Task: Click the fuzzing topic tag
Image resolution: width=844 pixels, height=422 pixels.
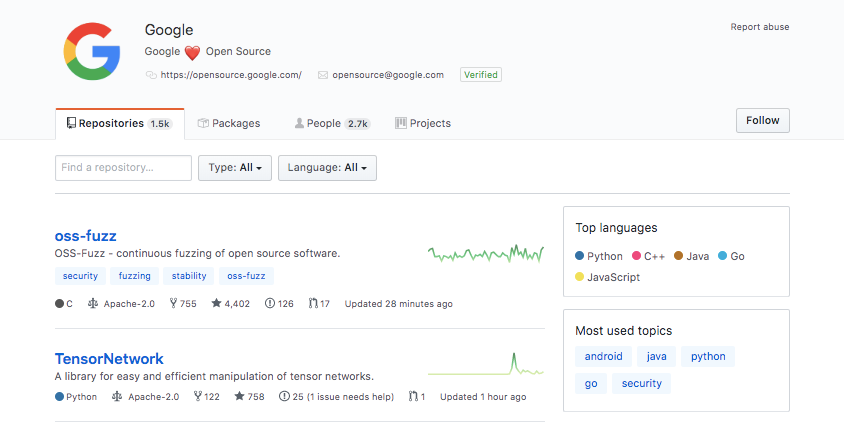Action: [135, 276]
